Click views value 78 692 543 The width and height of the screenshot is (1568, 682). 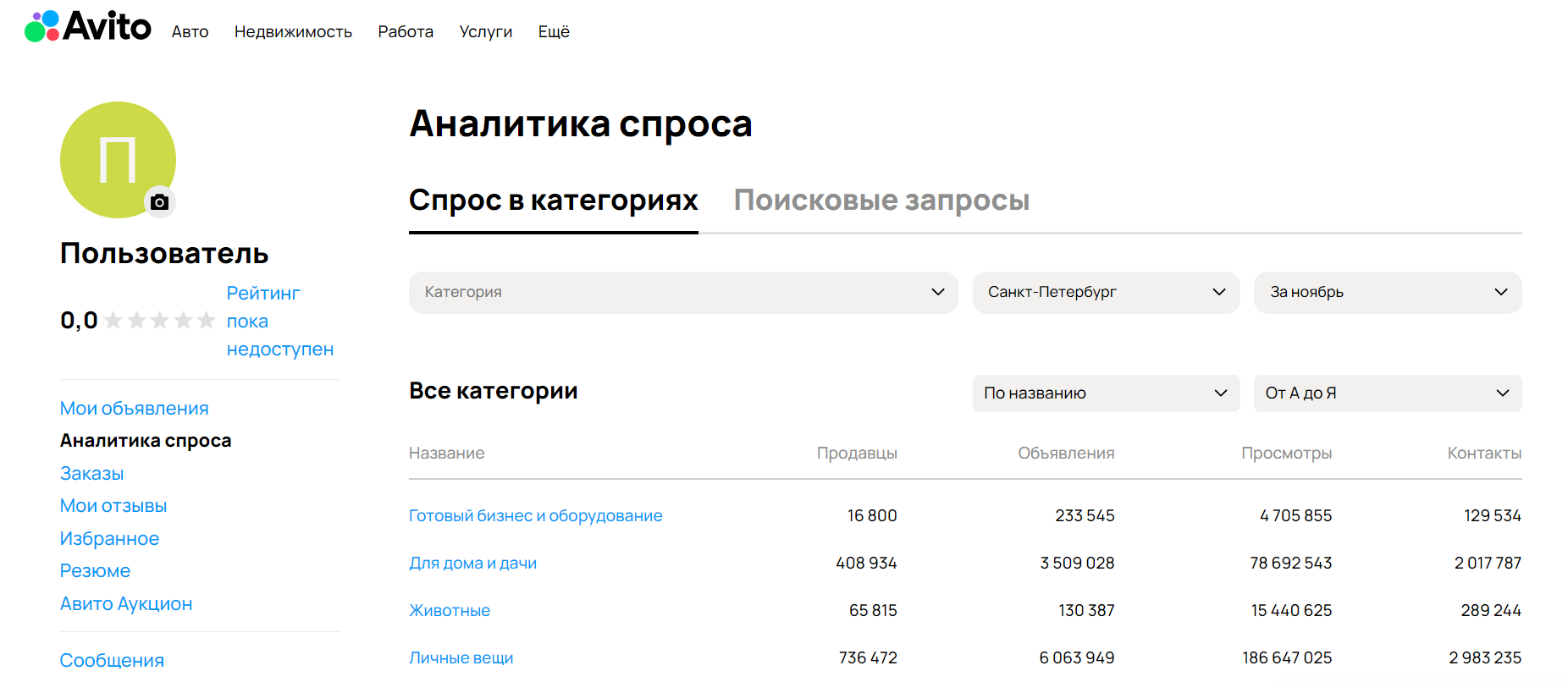tap(1291, 563)
